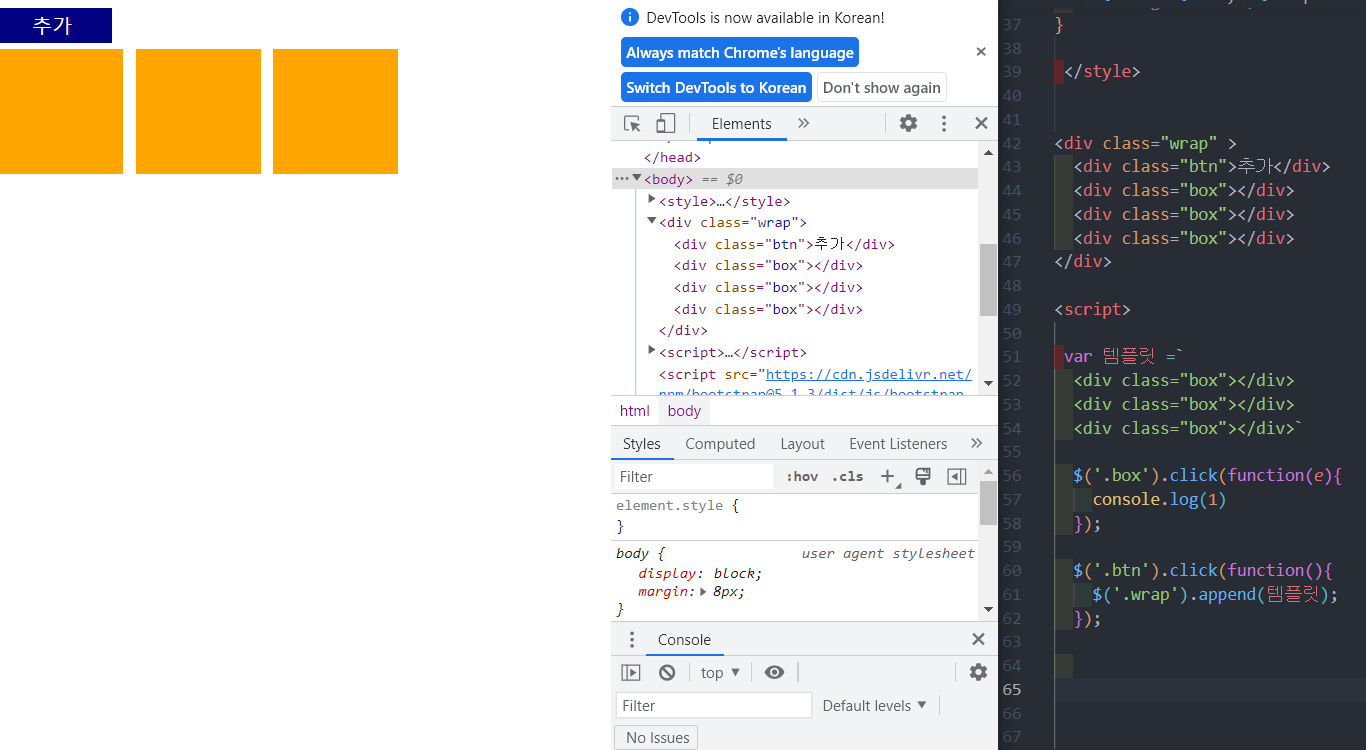Show the console sidebar
The image size is (1366, 750).
(x=631, y=673)
